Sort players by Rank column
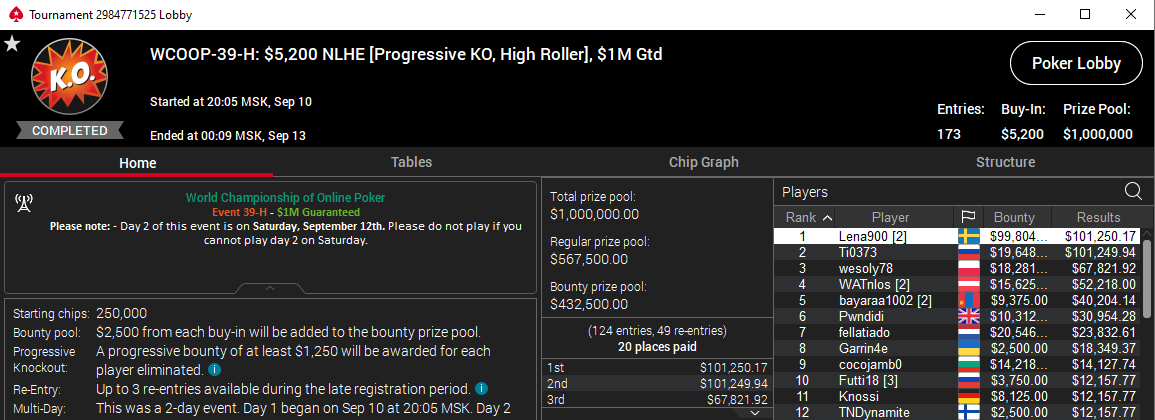 pos(804,217)
